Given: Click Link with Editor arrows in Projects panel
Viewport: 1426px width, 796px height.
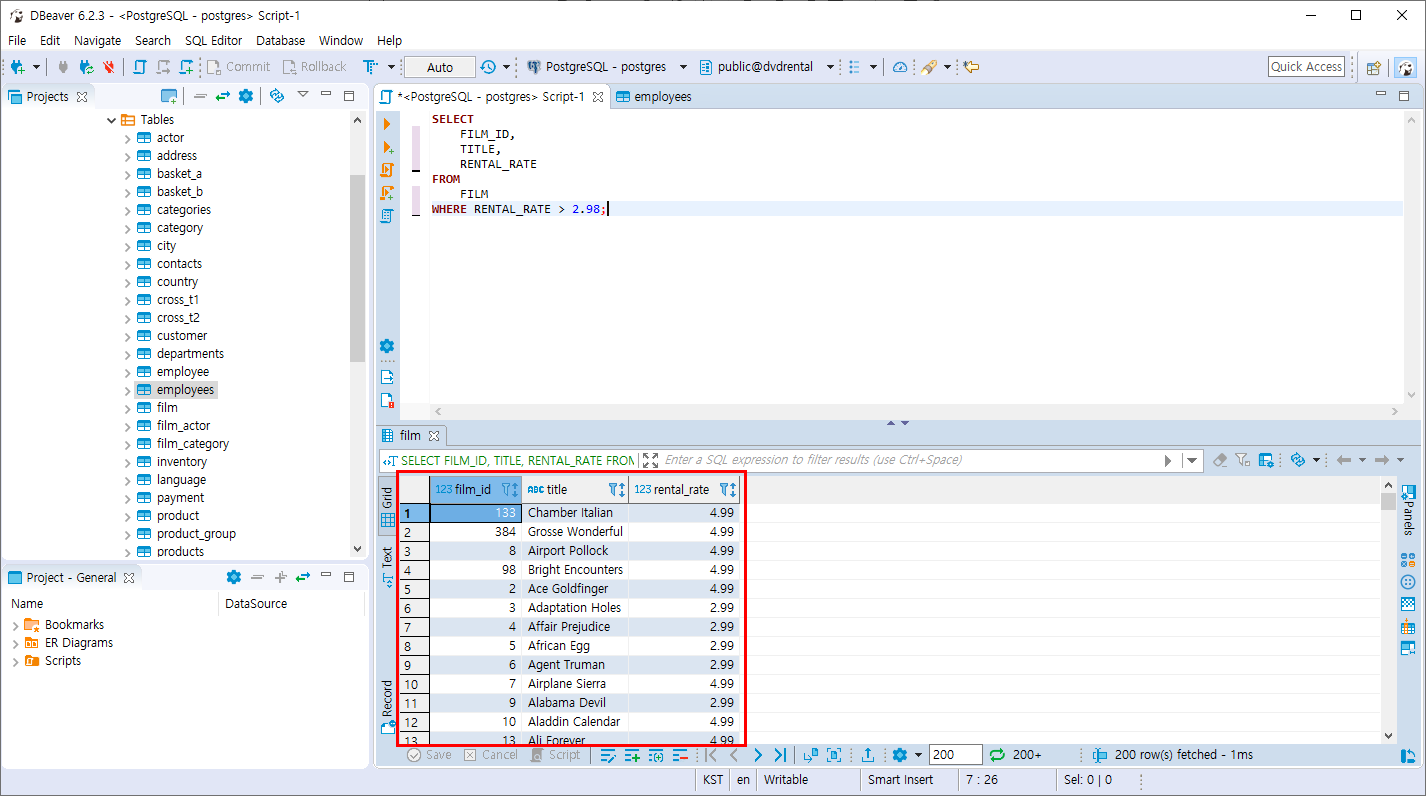Looking at the screenshot, I should coord(222,96).
